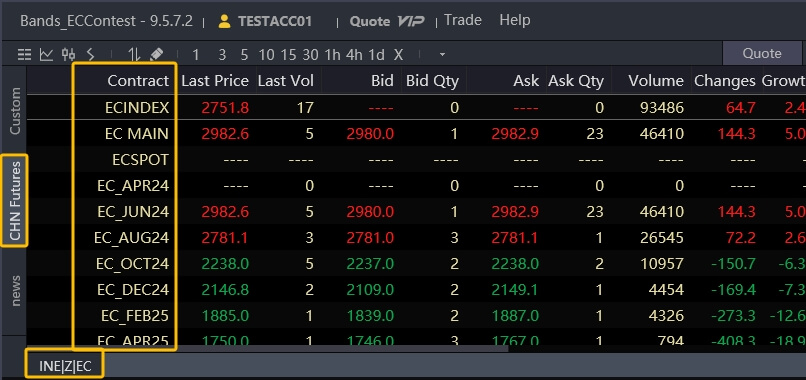Image resolution: width=806 pixels, height=380 pixels.
Task: Select the INE|Z|EC bottom tab
Action: pyautogui.click(x=65, y=366)
